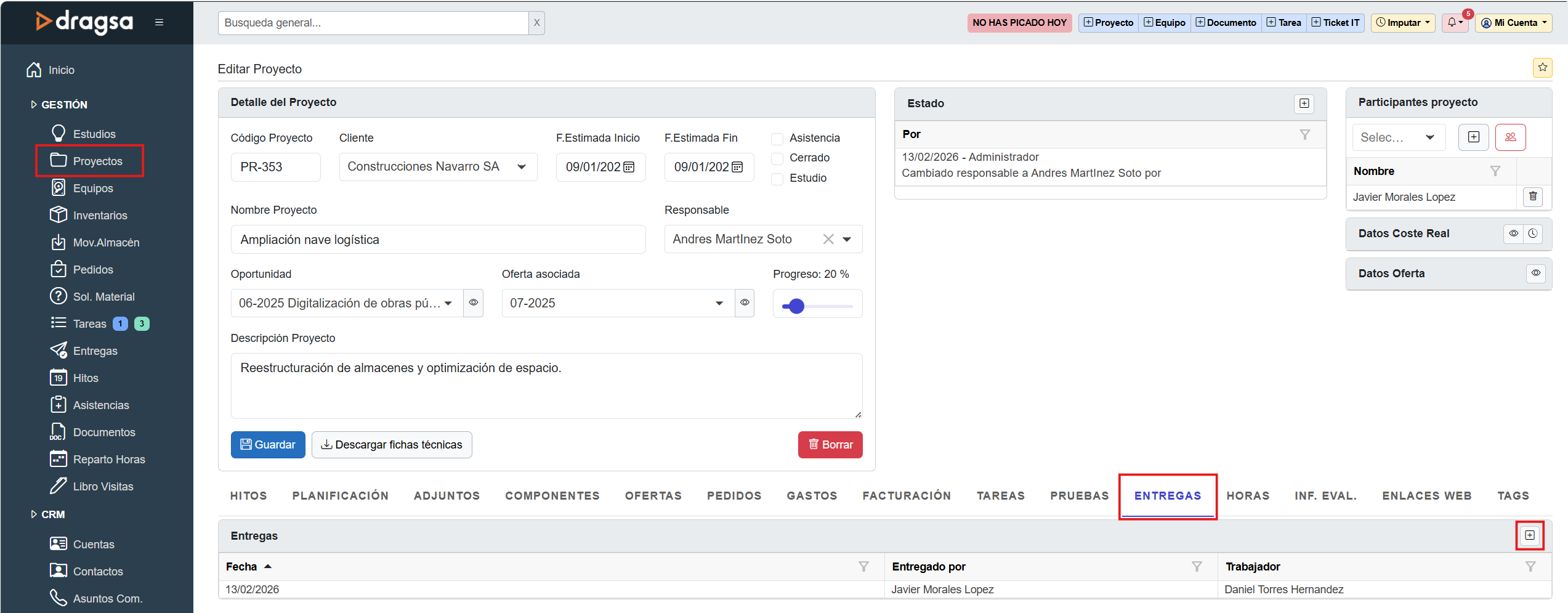The image size is (1568, 613).
Task: Click the hamburger menu icon
Action: click(x=159, y=22)
